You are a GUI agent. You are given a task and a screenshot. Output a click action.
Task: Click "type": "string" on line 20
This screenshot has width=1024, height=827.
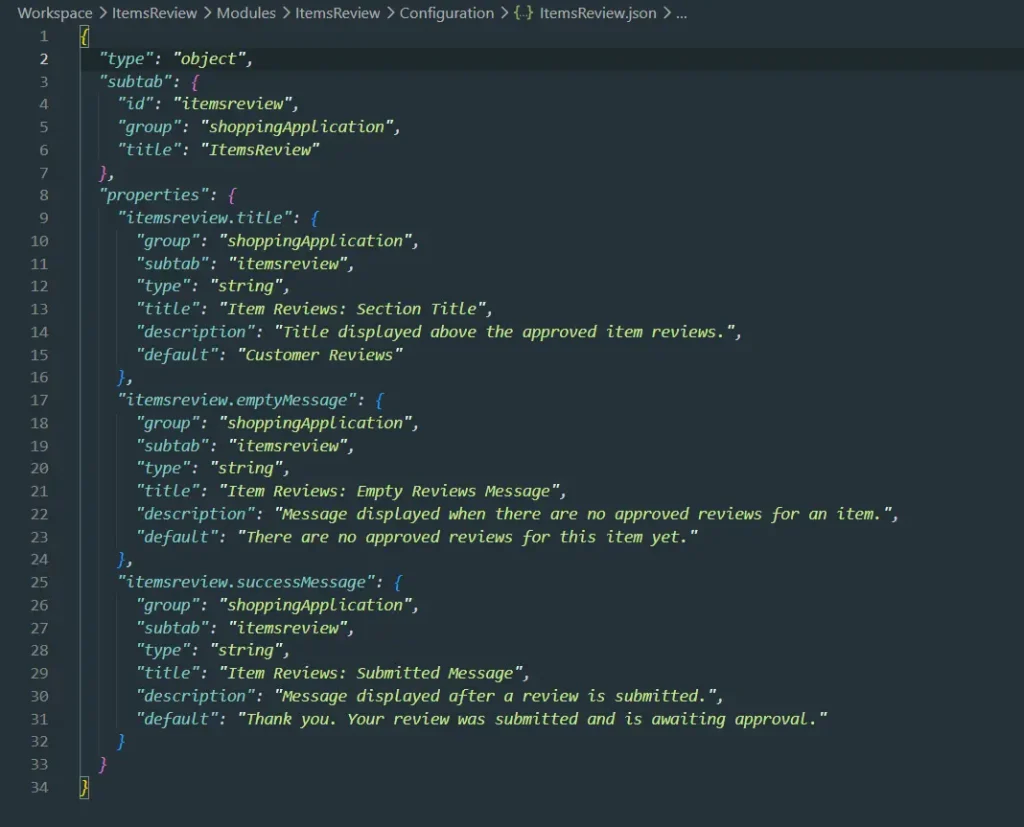212,468
